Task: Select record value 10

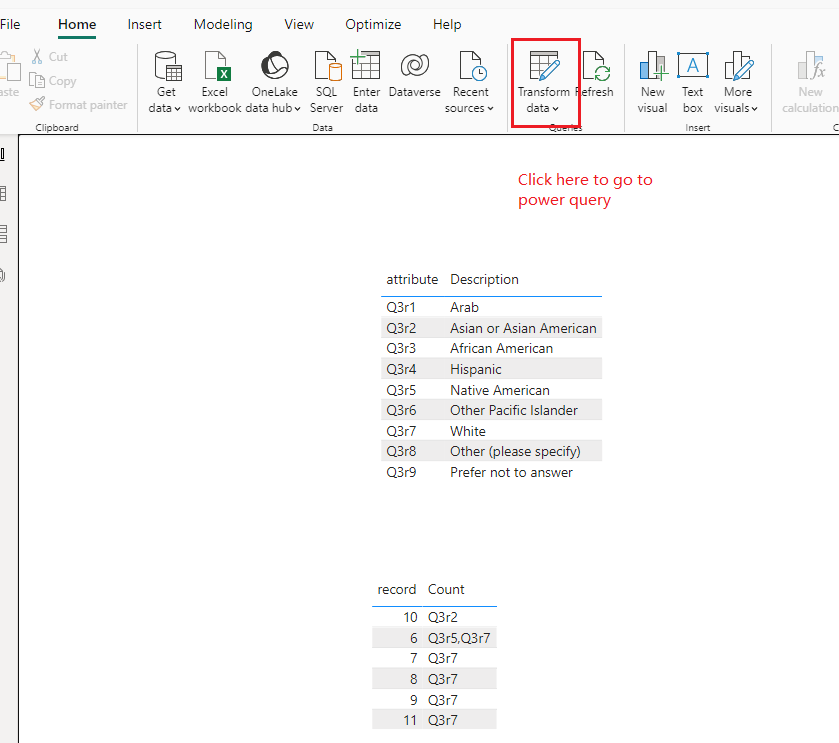Action: pyautogui.click(x=410, y=617)
